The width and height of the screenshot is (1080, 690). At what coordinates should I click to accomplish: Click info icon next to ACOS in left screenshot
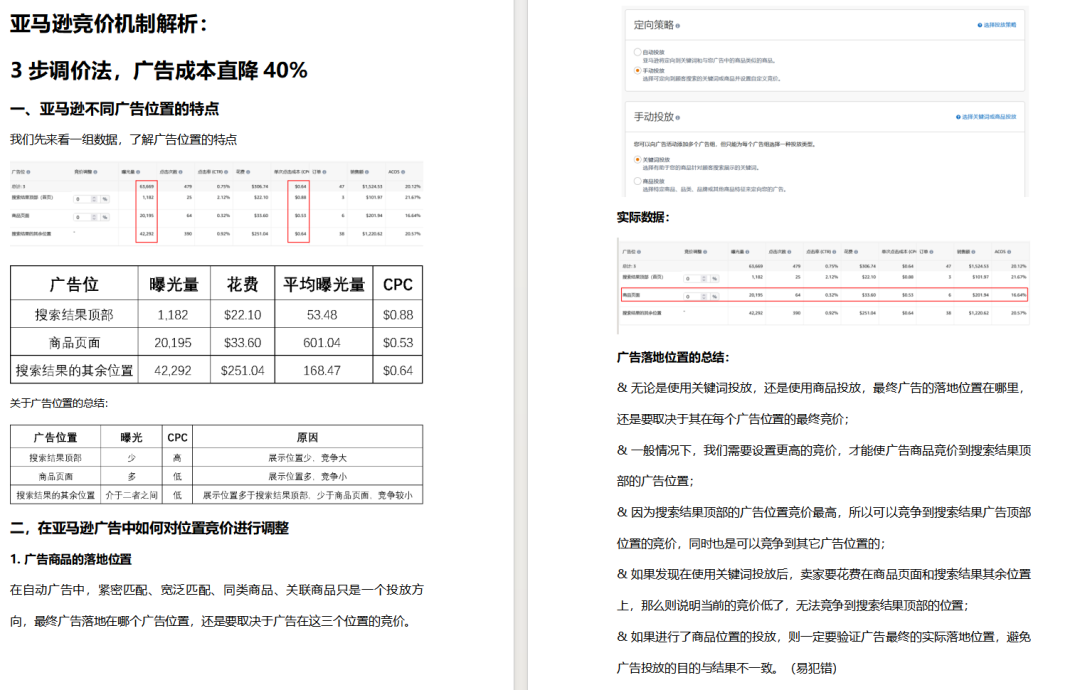coord(403,171)
